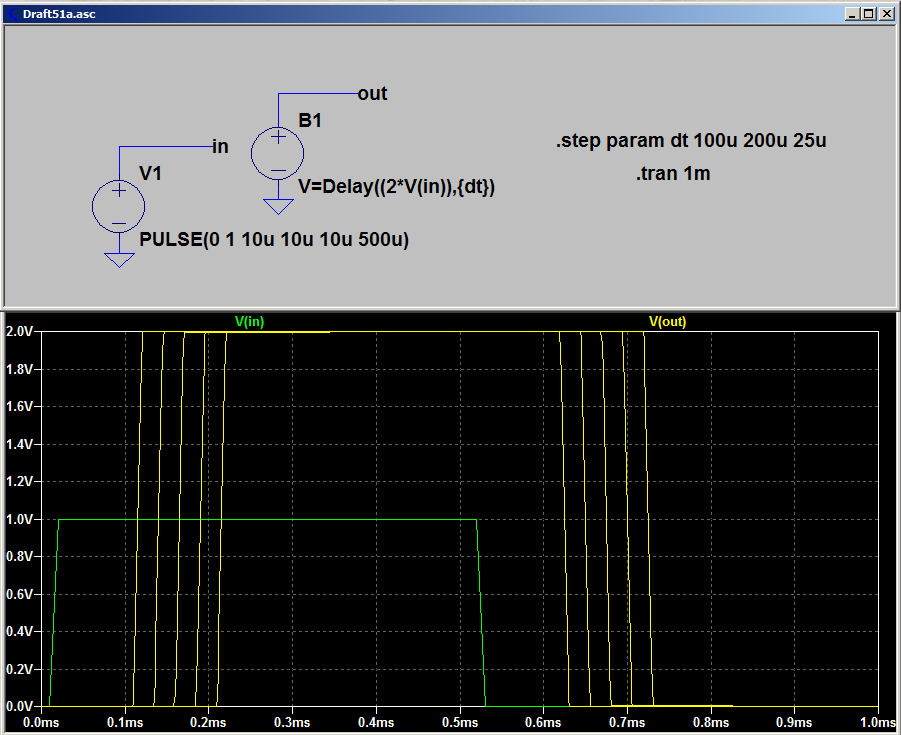901x735 pixels.
Task: Click the 2.0V vertical axis label
Action: 19,331
